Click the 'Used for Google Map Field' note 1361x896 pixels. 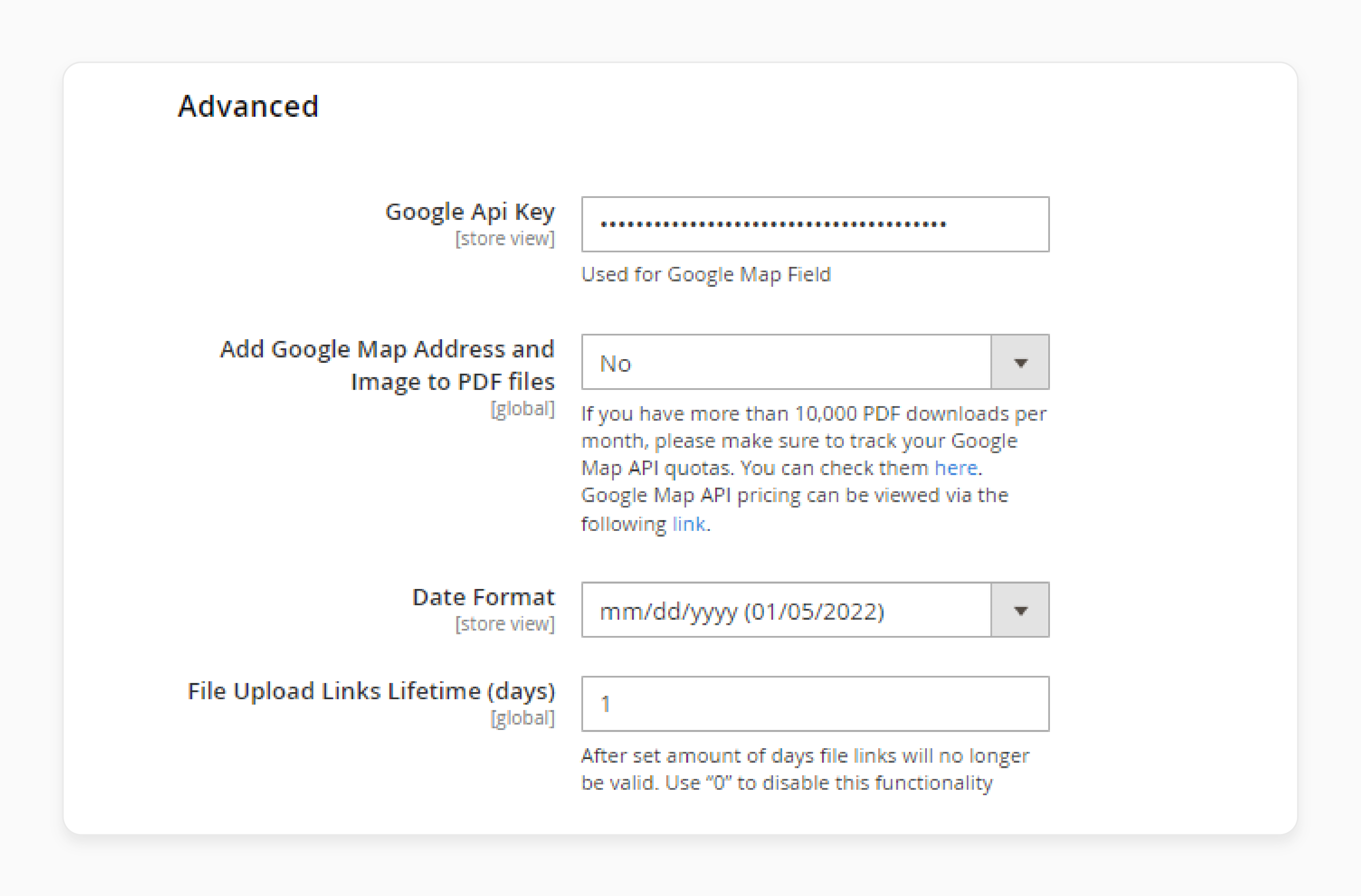coord(706,275)
